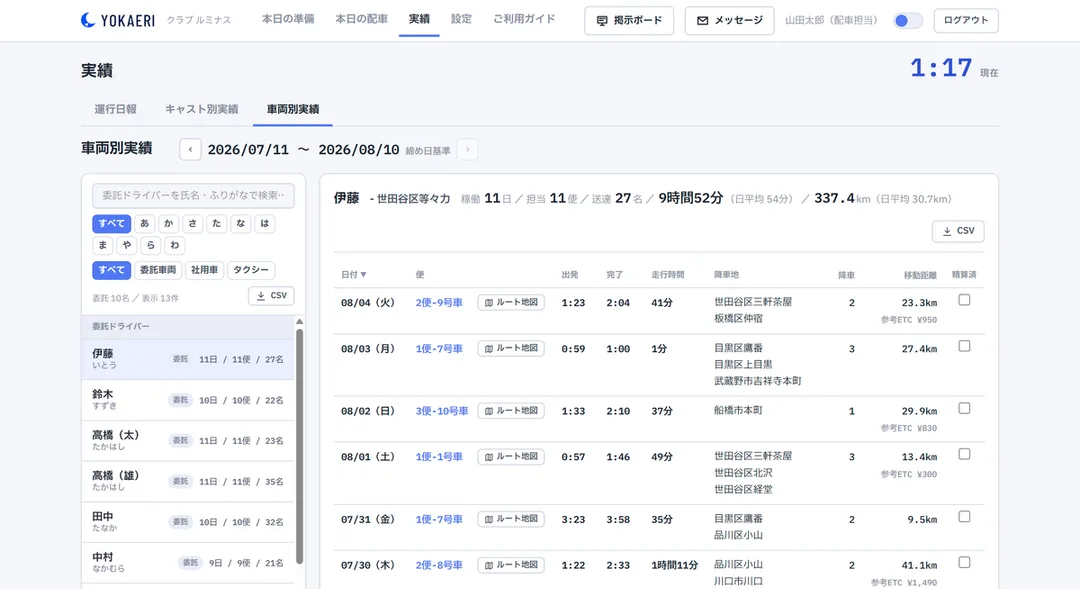Select driver 高橋（雄） in the list
Screen dimensions: 1080x589
(x=188, y=481)
